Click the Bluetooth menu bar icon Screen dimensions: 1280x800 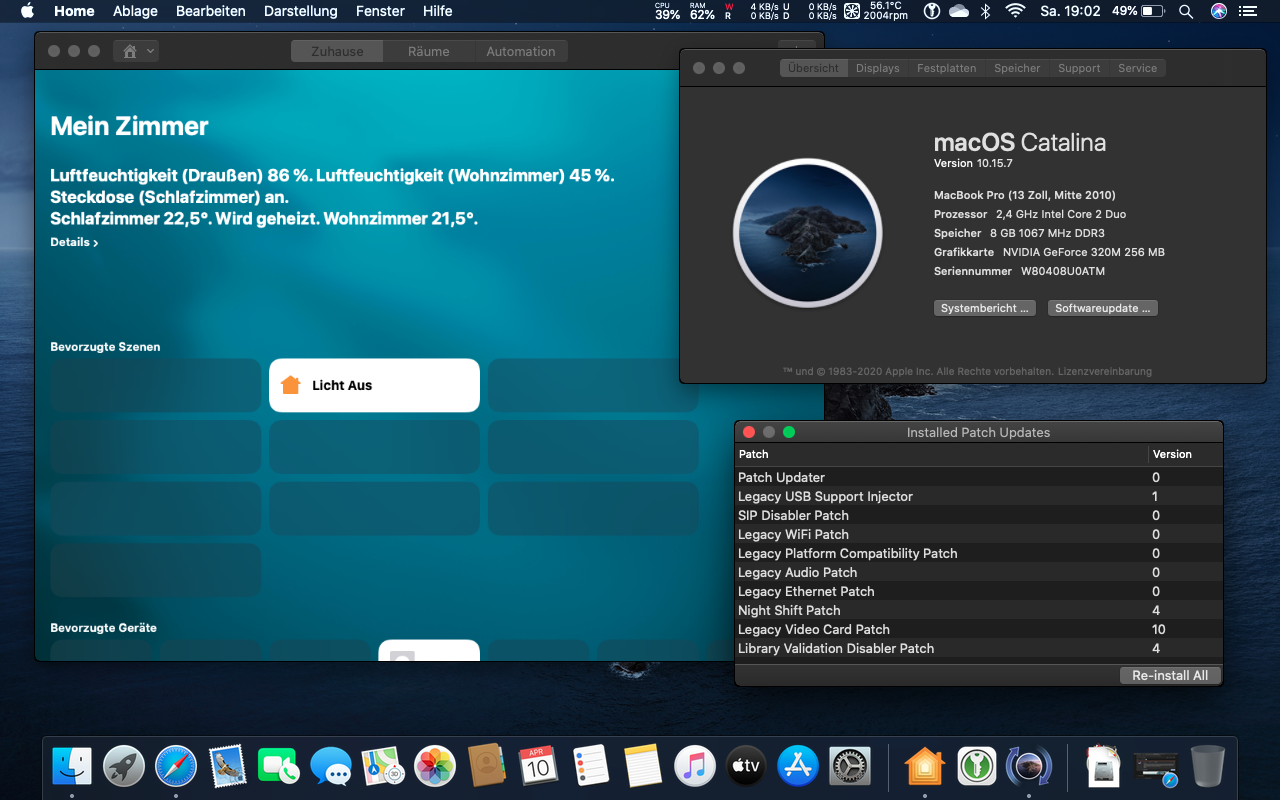click(x=985, y=11)
